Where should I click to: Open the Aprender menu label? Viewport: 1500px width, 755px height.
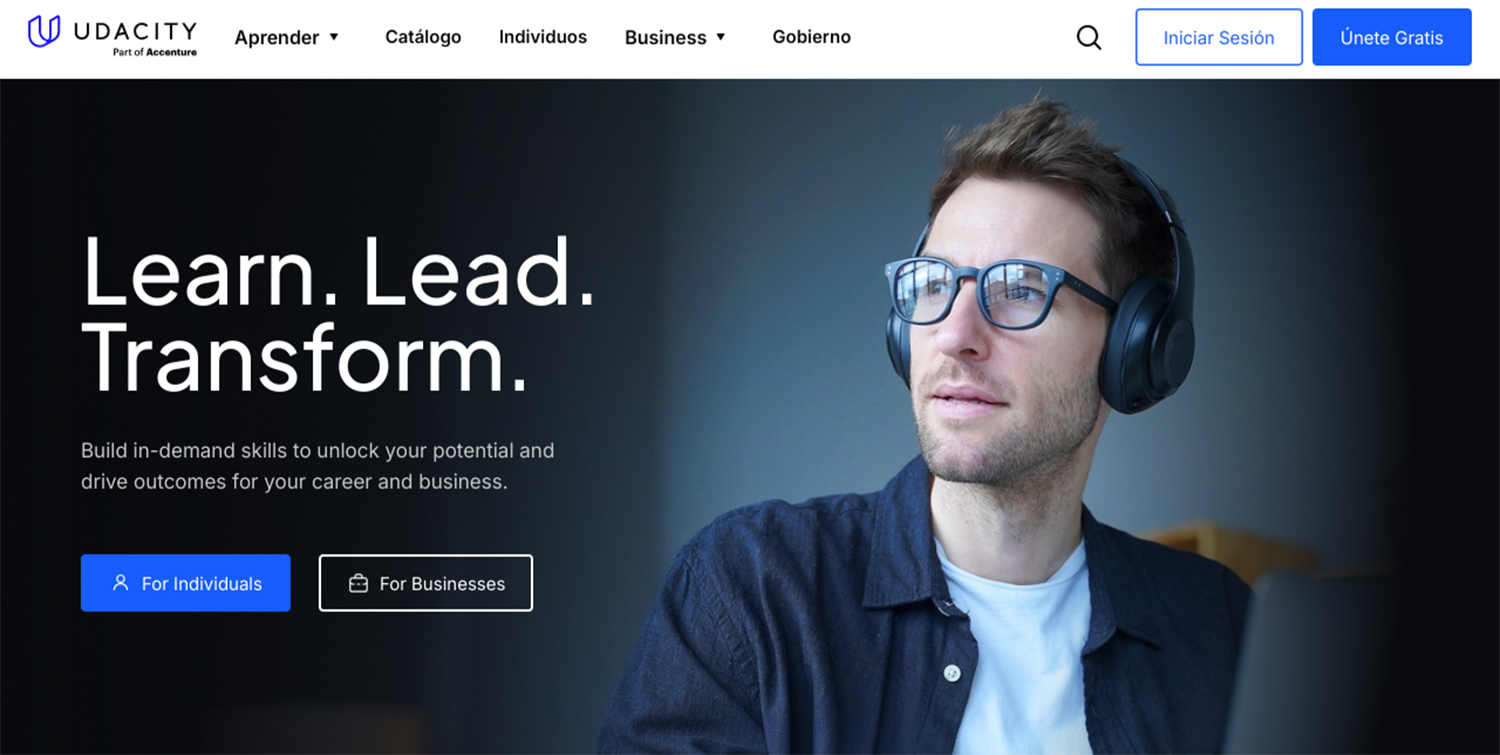pyautogui.click(x=277, y=37)
